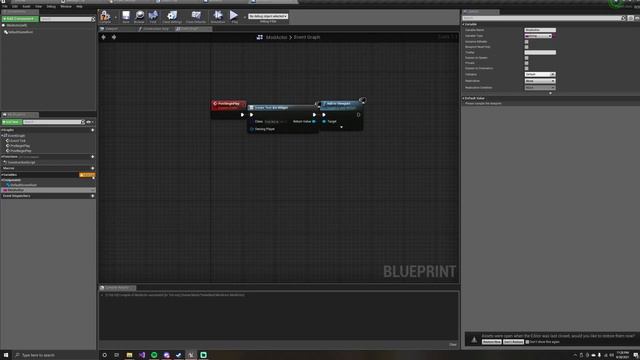The width and height of the screenshot is (640, 360).
Task: Click the green Add New button
Action: pos(11,122)
